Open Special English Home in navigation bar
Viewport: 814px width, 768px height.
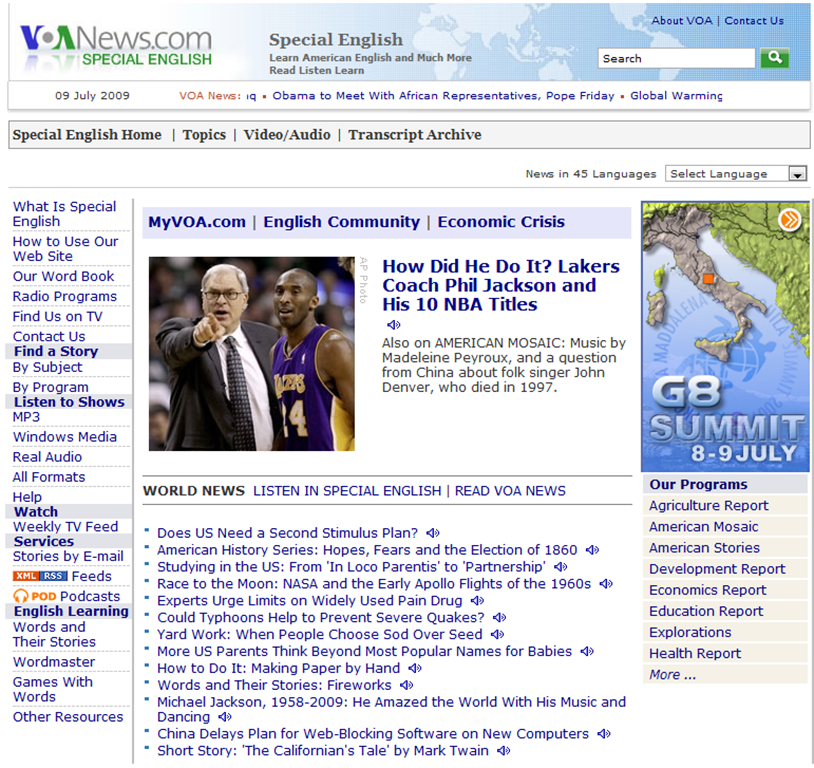[87, 135]
